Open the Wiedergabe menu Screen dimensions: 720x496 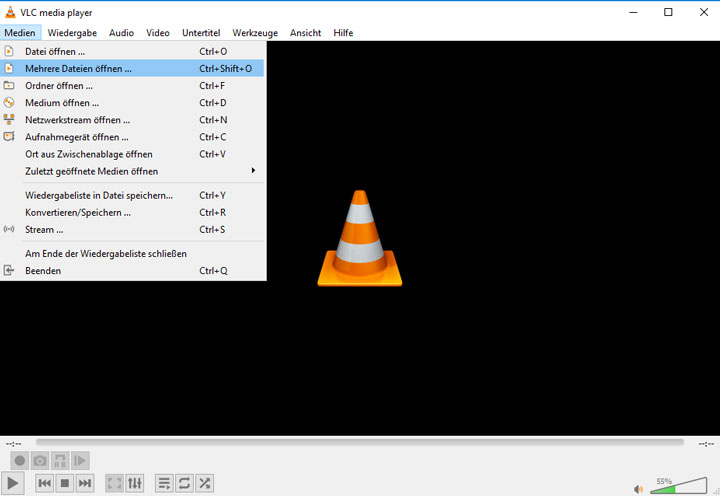pos(72,33)
